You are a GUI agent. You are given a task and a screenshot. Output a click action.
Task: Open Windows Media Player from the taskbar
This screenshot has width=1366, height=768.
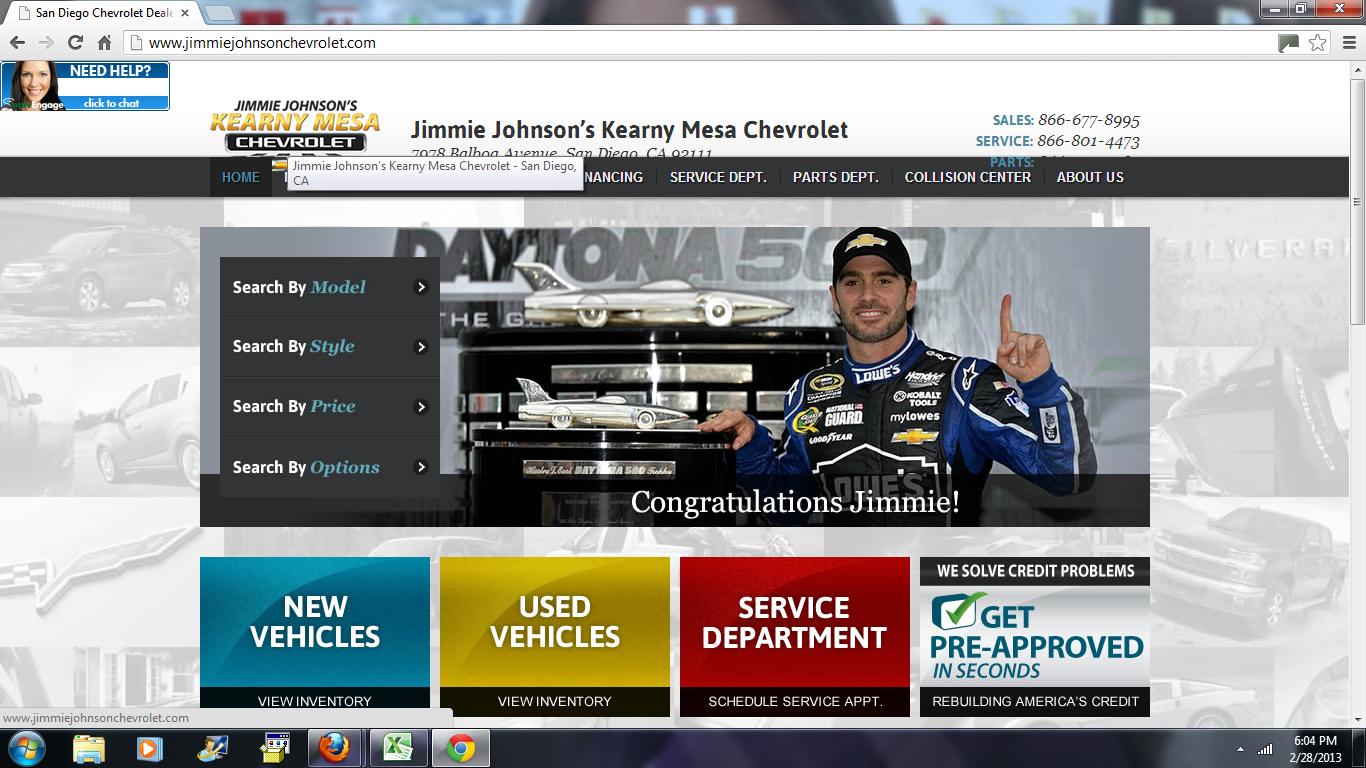[151, 747]
